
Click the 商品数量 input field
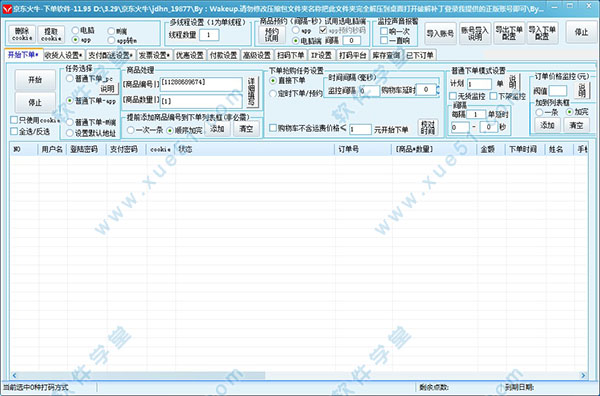tap(201, 101)
